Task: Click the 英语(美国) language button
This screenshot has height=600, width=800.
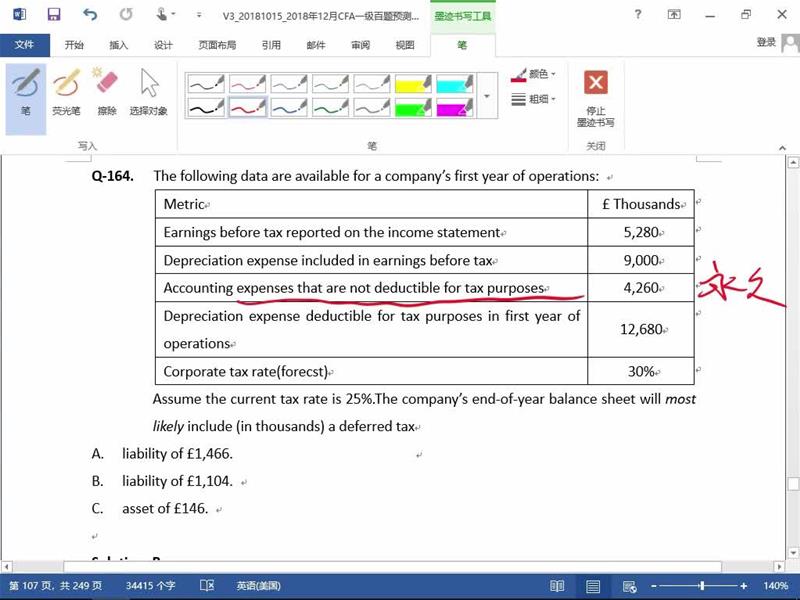Action: [258, 586]
